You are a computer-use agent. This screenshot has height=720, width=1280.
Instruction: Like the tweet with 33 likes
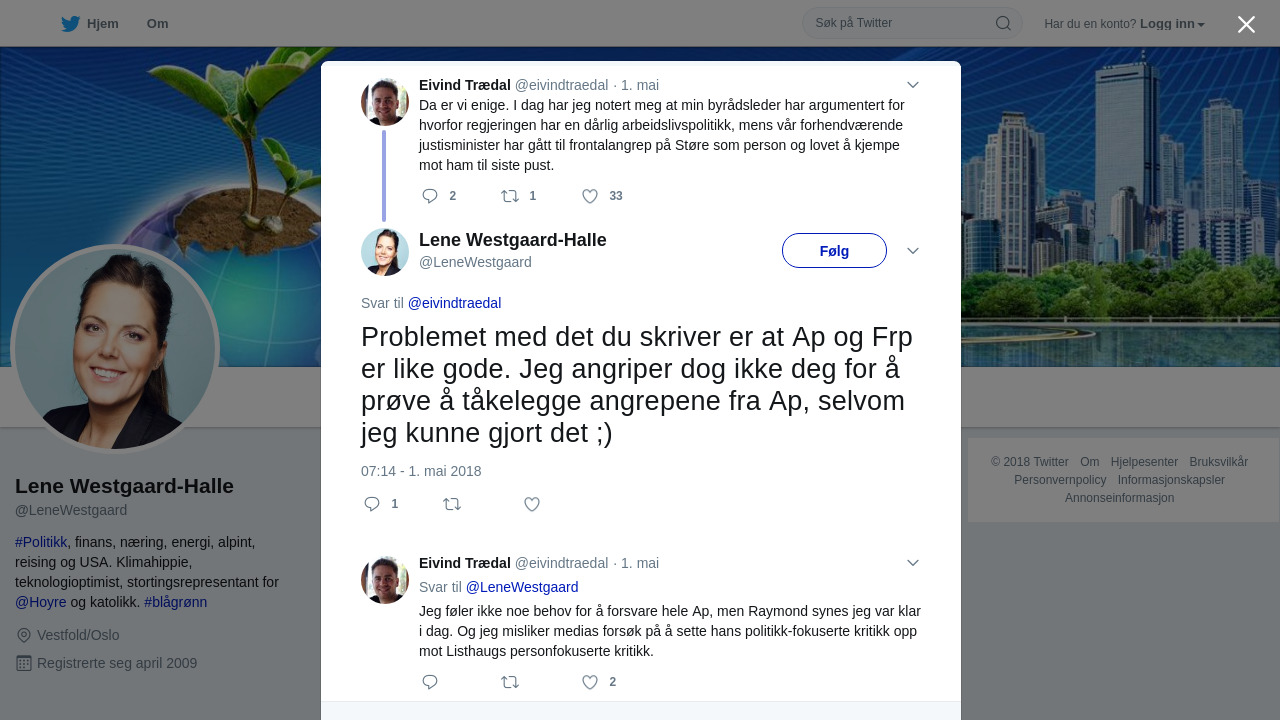tap(590, 196)
